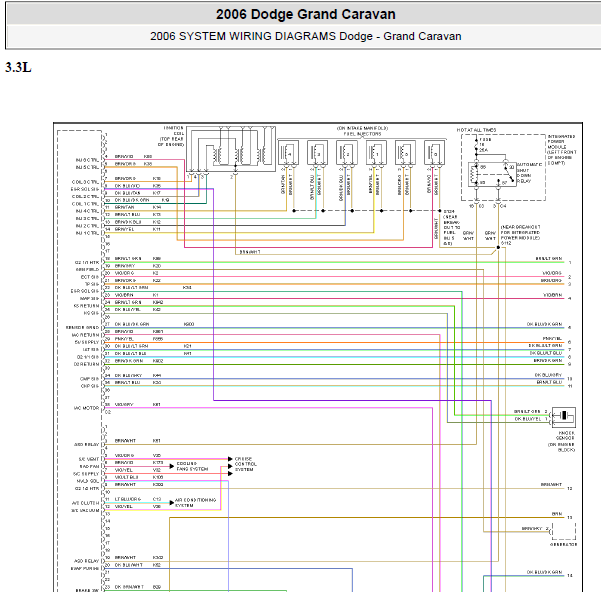The height and width of the screenshot is (592, 601).
Task: Click the "CMP SIG" pin label
Action: point(89,379)
